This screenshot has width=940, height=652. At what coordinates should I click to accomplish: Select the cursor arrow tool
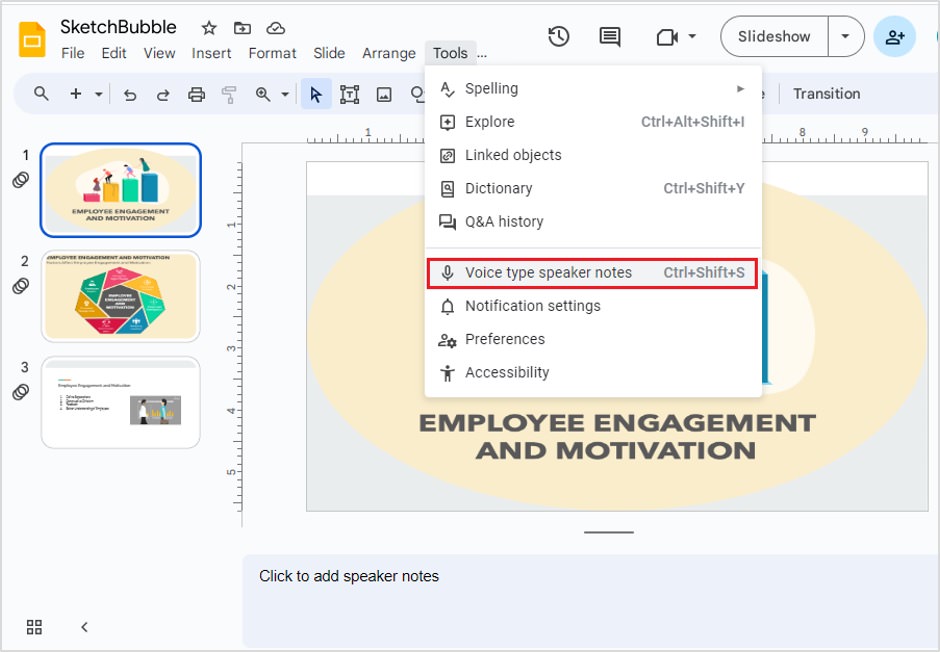316,94
